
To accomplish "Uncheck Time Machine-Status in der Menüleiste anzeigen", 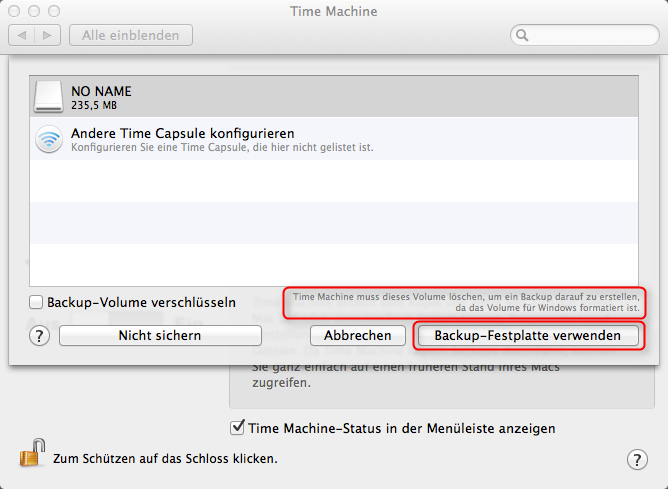I will [x=237, y=427].
